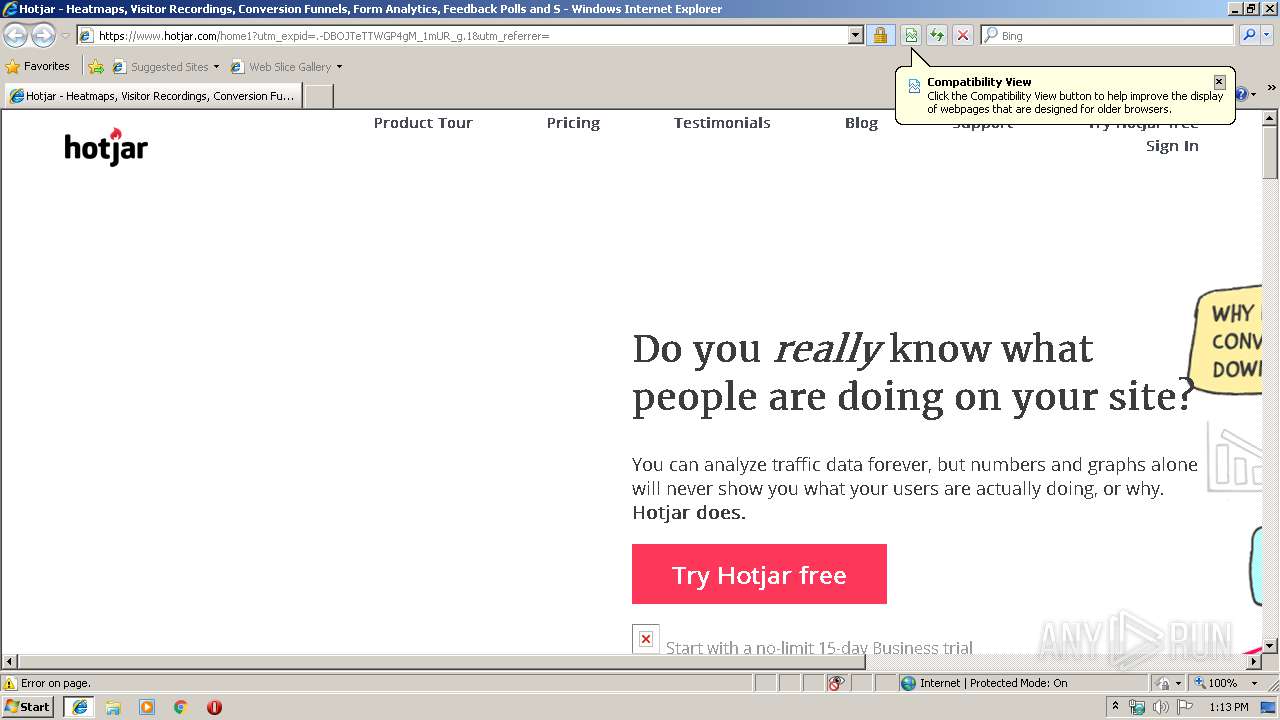
Task: Click the hotjar logo
Action: [106, 147]
